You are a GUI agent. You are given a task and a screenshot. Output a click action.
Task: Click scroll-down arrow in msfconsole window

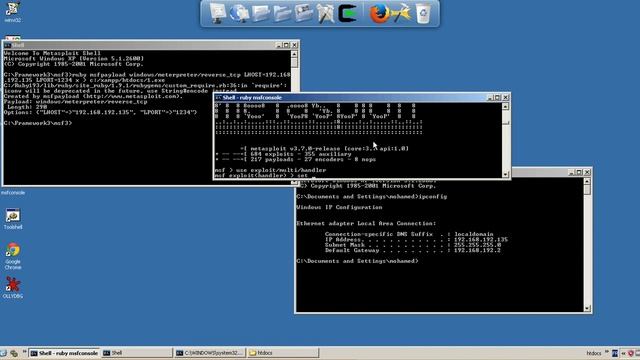(x=506, y=174)
